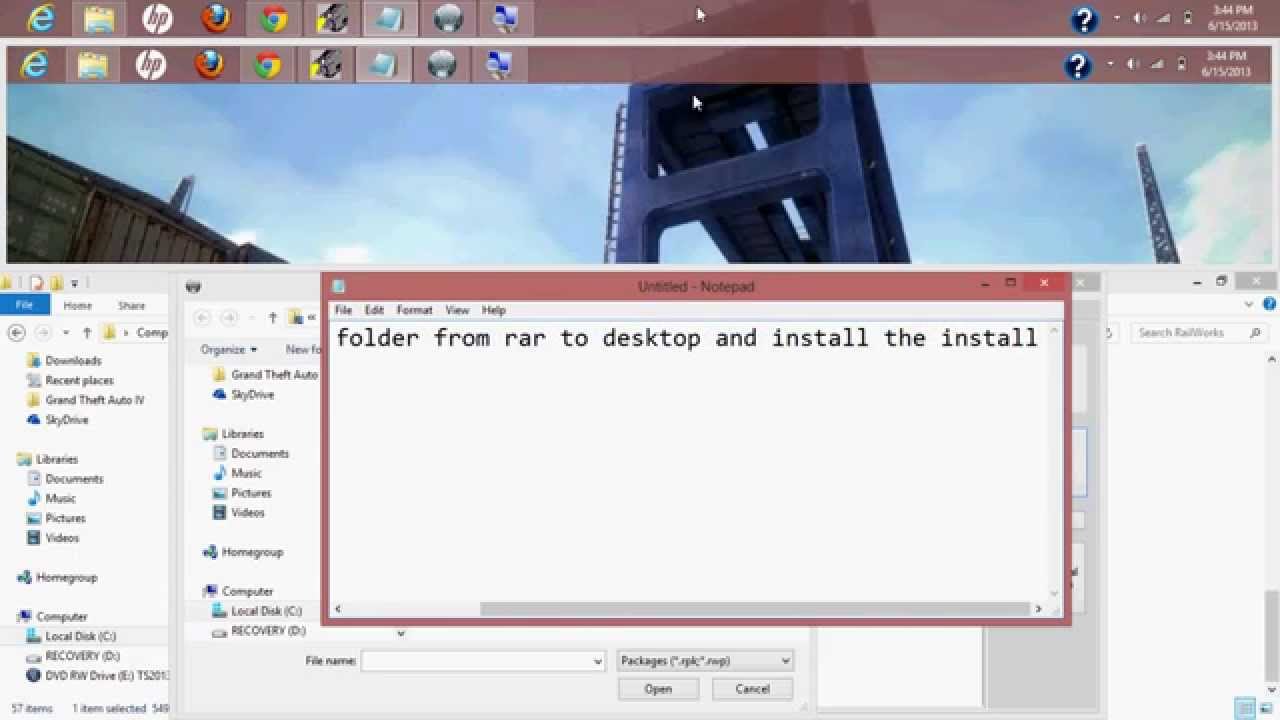
Task: Click the Back arrow in the Open dialog
Action: coord(202,318)
